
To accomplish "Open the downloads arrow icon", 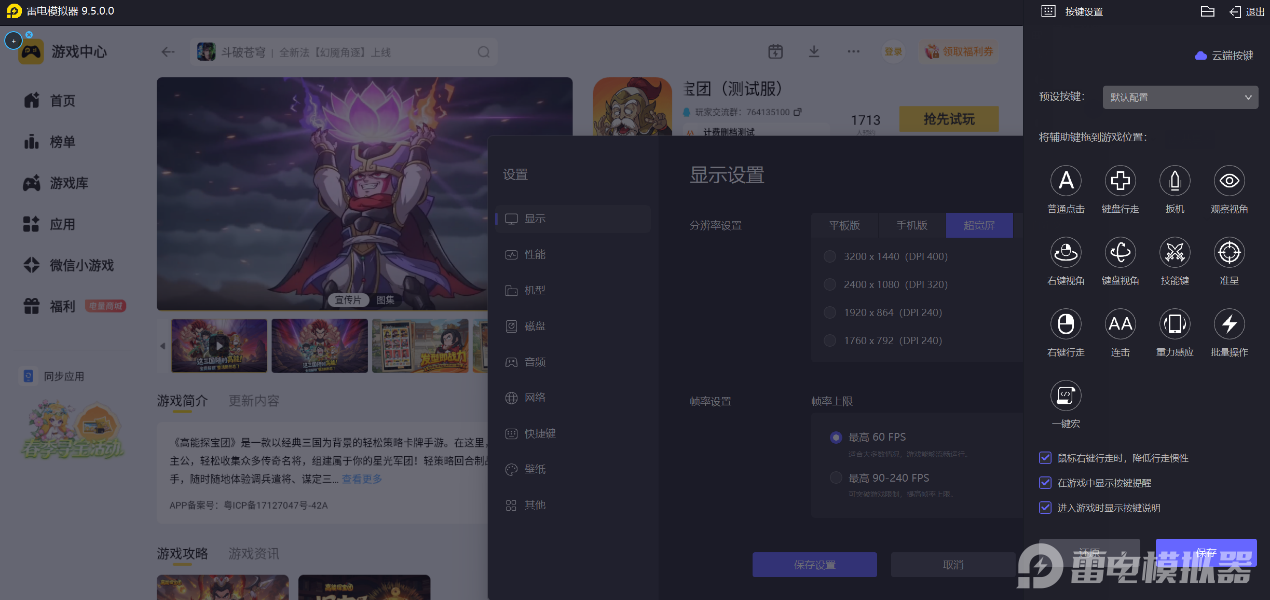I will (814, 51).
